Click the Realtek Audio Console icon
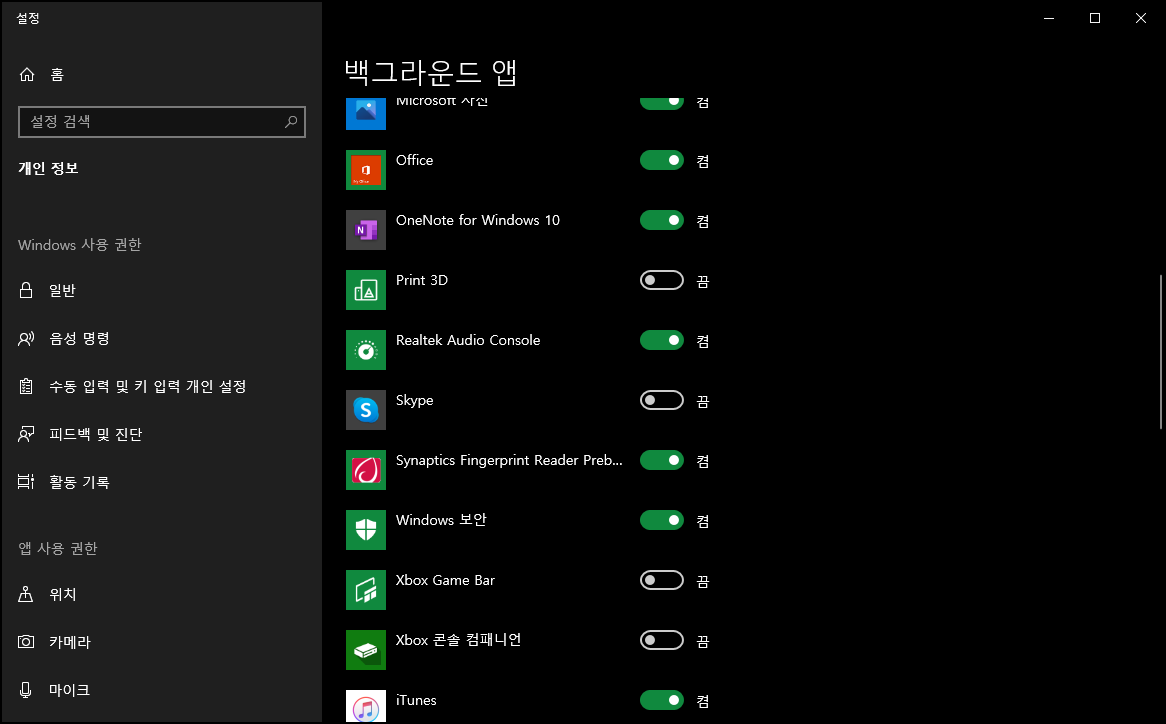The image size is (1166, 724). point(366,350)
